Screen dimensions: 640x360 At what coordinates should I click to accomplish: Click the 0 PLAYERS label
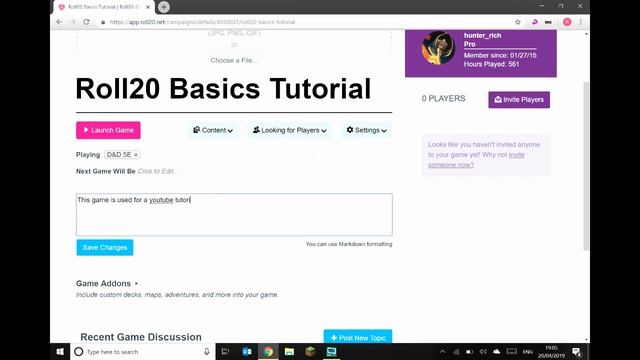point(443,99)
